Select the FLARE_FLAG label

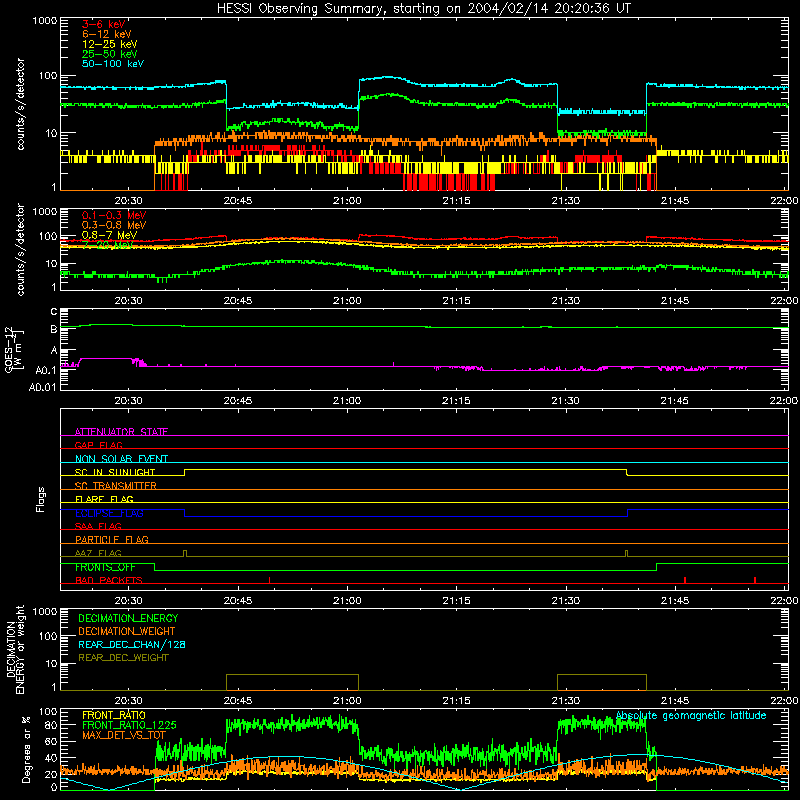104,499
